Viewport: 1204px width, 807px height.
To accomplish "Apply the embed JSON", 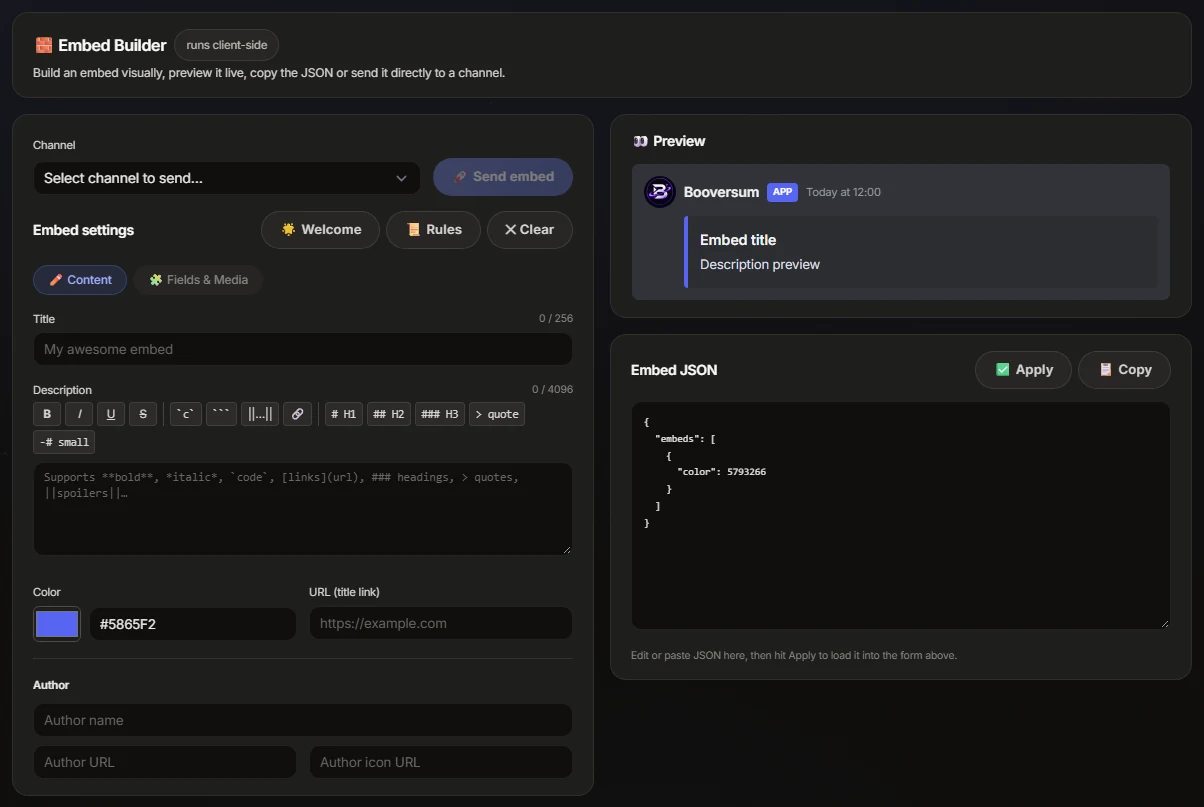I will coord(1023,370).
